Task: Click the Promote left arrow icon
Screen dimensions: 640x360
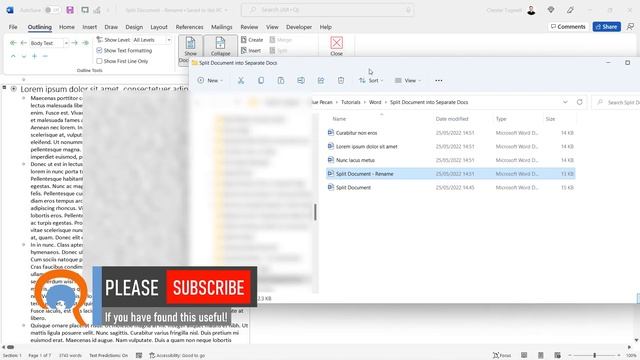Action: [24, 43]
